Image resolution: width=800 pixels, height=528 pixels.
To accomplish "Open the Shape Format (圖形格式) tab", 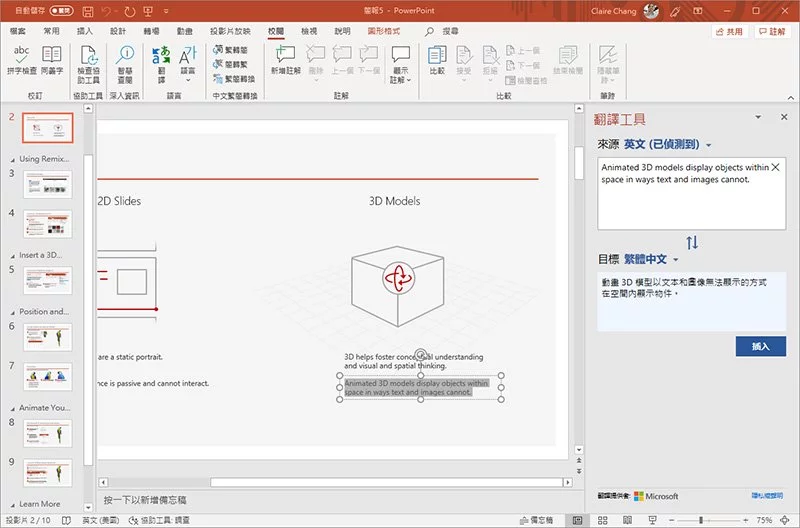I will click(384, 31).
